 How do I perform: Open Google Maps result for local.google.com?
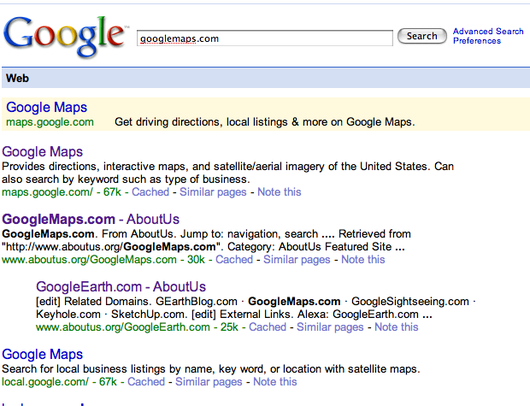(42, 354)
